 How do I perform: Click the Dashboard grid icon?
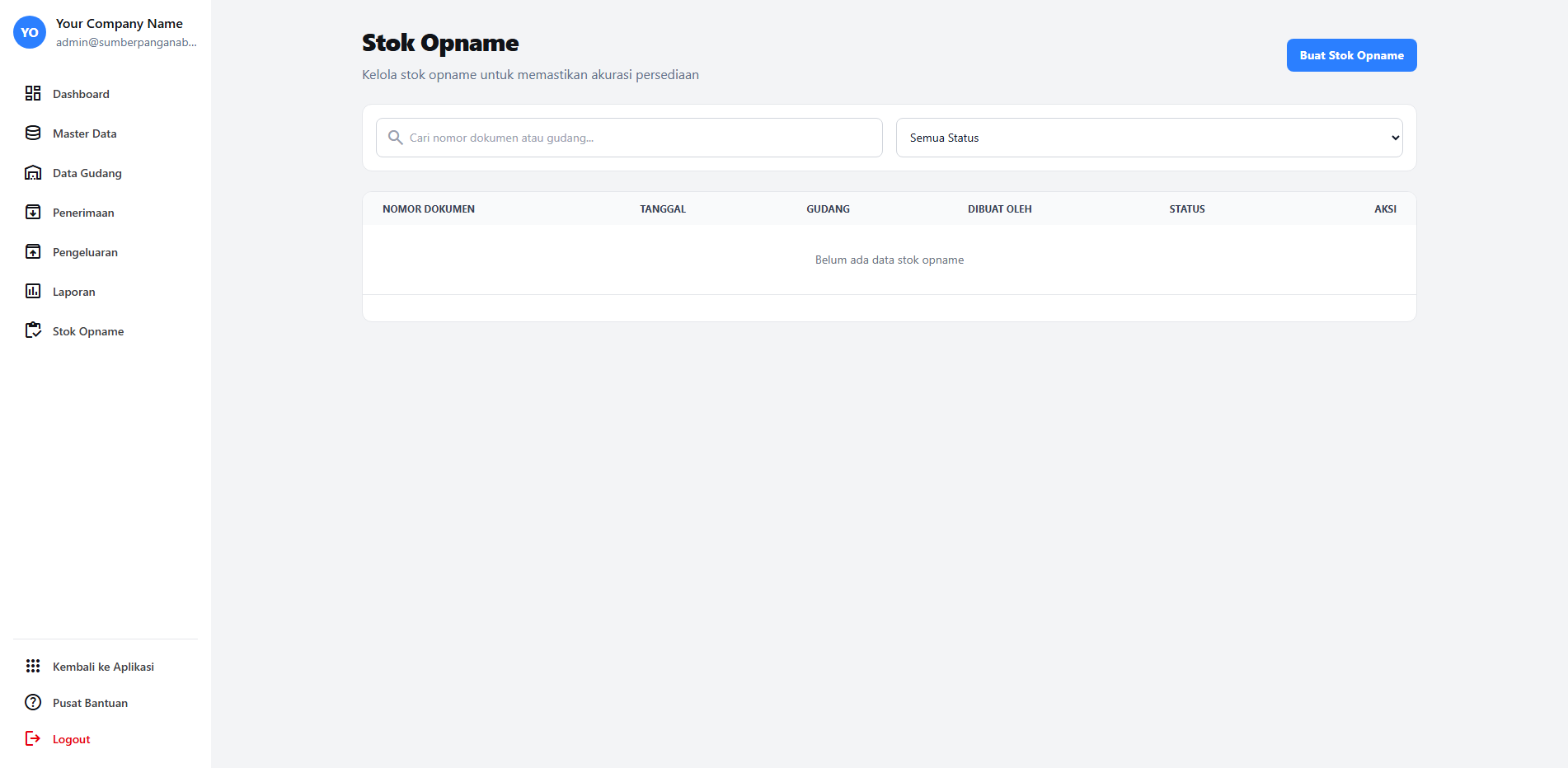click(33, 93)
